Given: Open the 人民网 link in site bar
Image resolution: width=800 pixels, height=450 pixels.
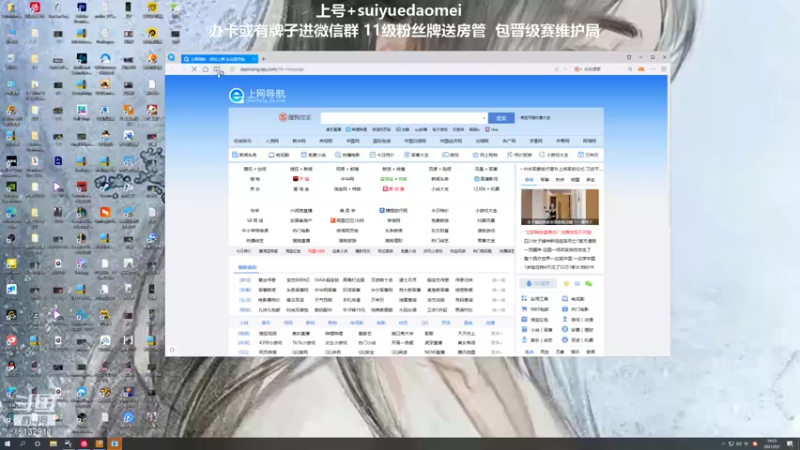Looking at the screenshot, I should [x=272, y=141].
